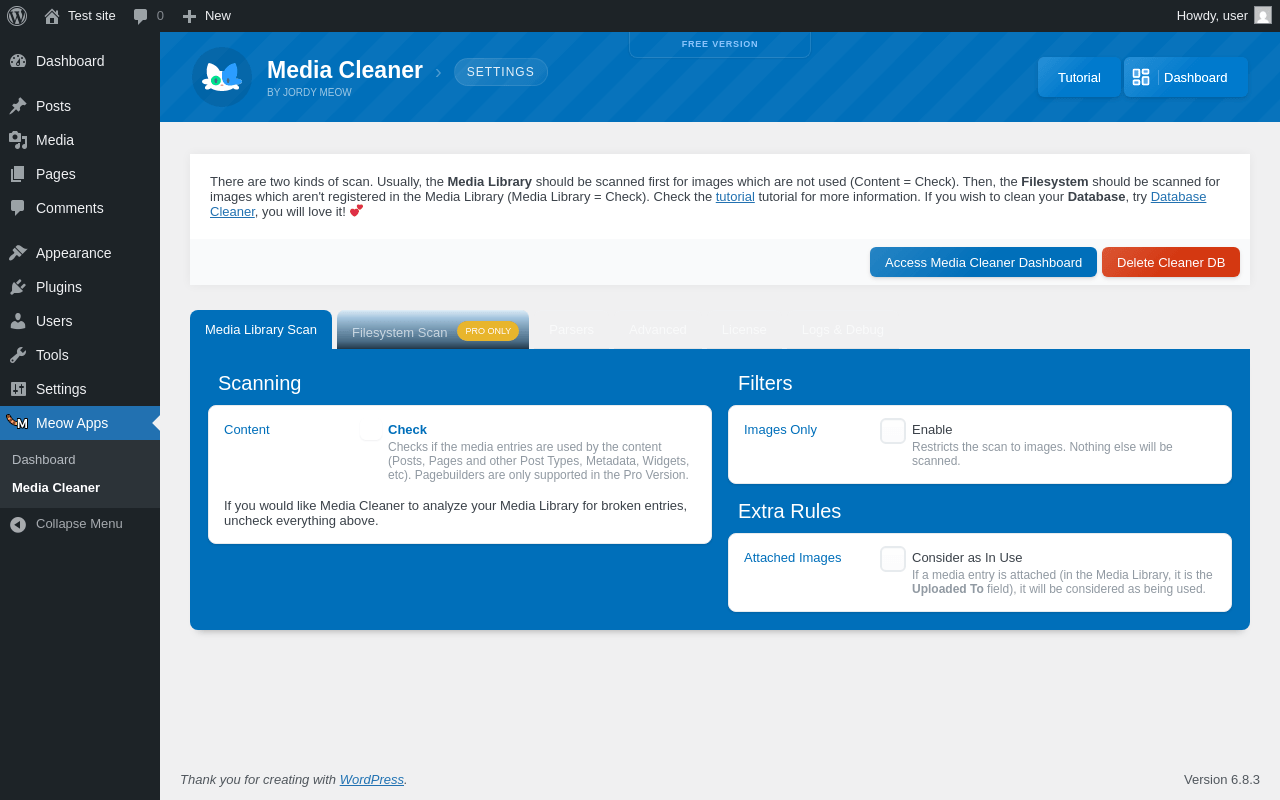Click the Media Cleaner cat logo
The width and height of the screenshot is (1280, 800).
(222, 77)
